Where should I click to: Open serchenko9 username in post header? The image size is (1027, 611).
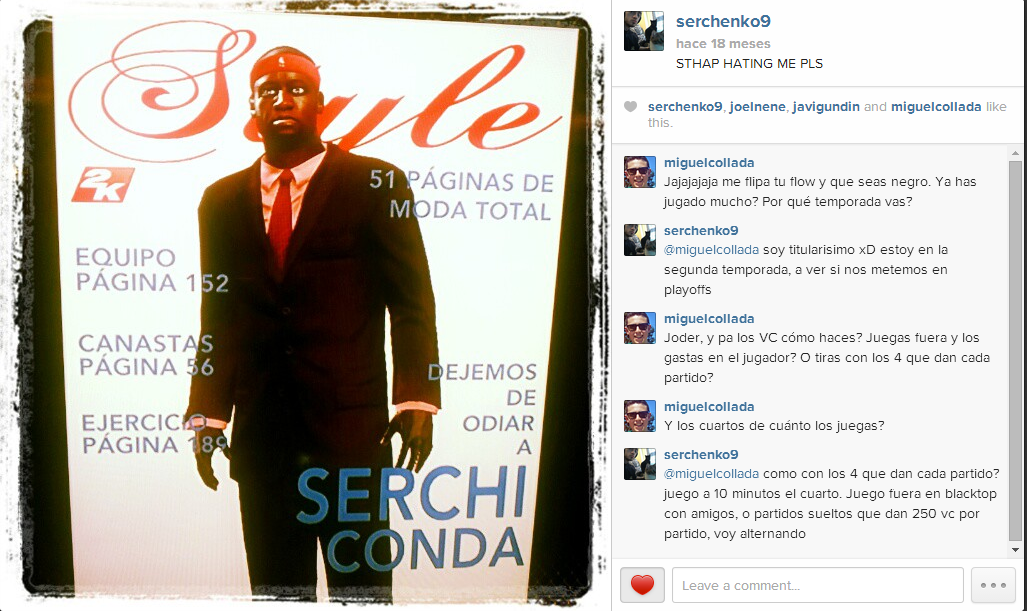click(723, 21)
